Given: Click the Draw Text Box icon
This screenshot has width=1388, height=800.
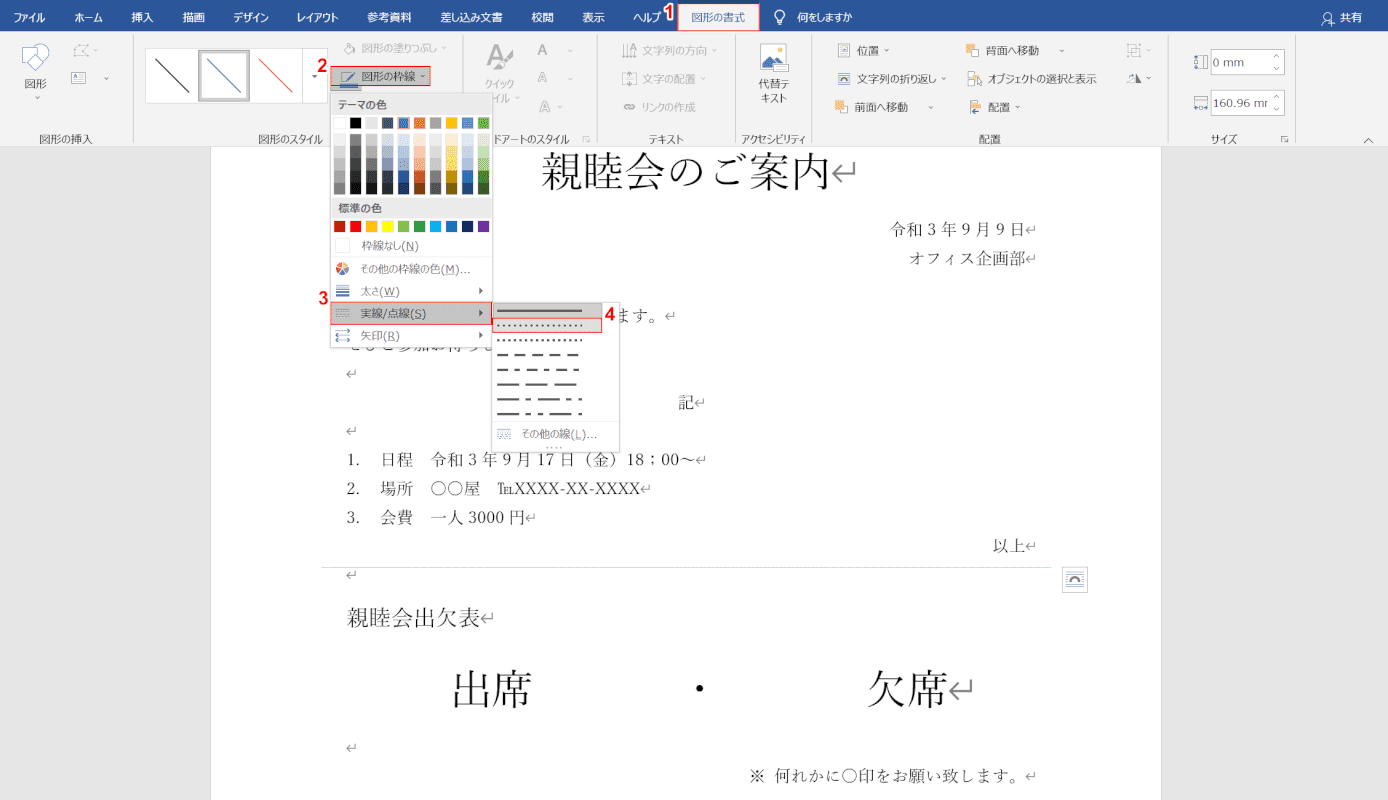Looking at the screenshot, I should pos(80,78).
